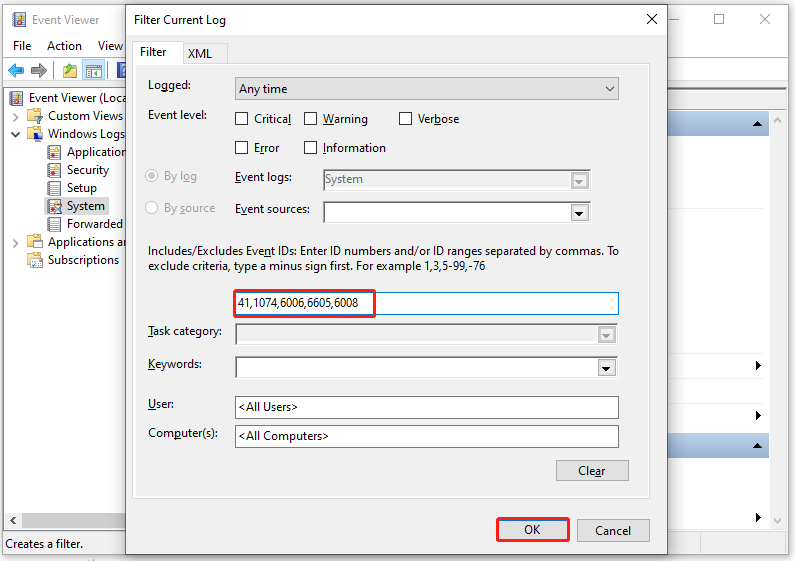
Task: Select the Setup log icon in the tree
Action: pos(54,188)
